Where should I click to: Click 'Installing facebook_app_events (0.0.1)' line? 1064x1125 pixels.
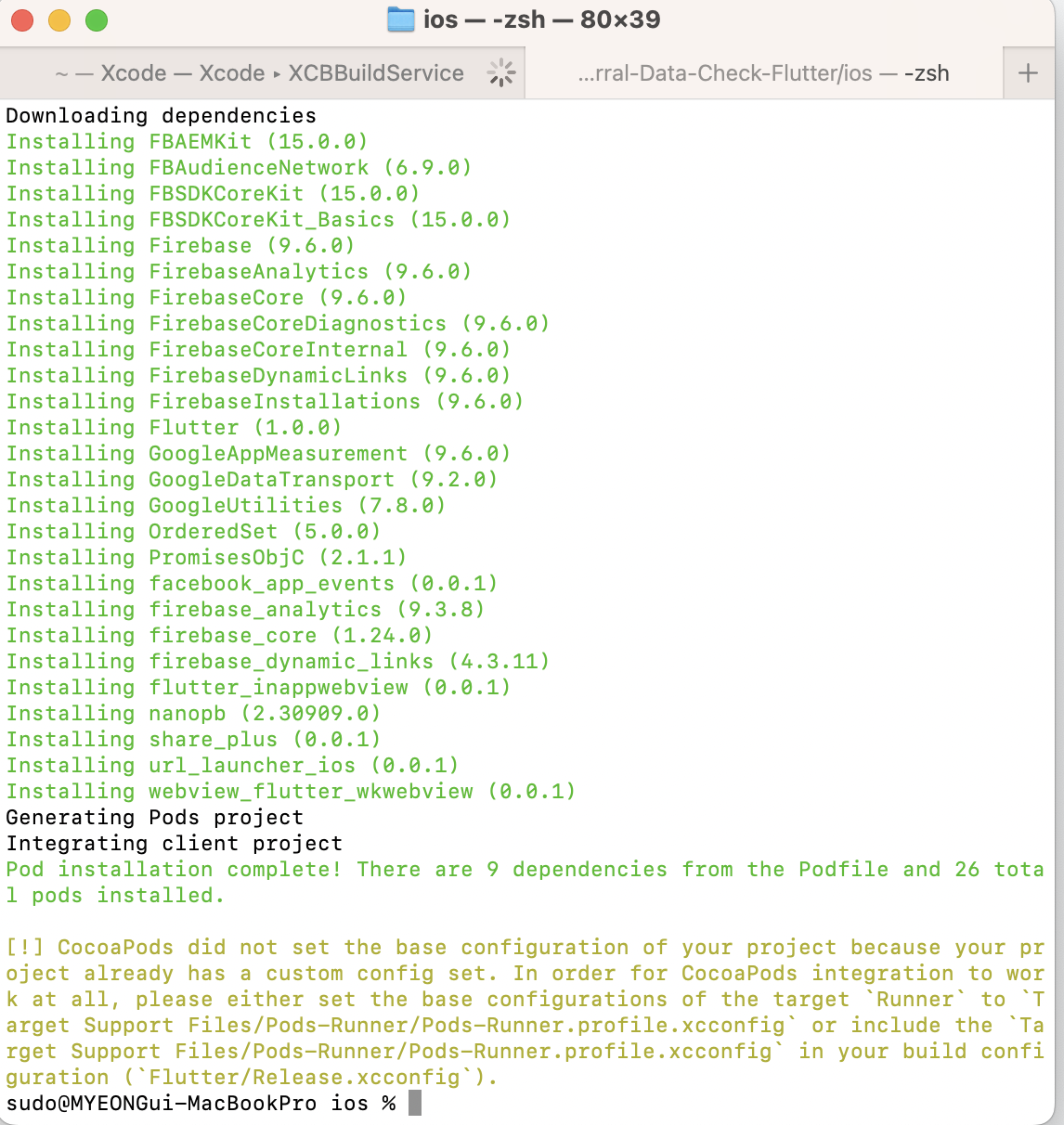[x=253, y=584]
